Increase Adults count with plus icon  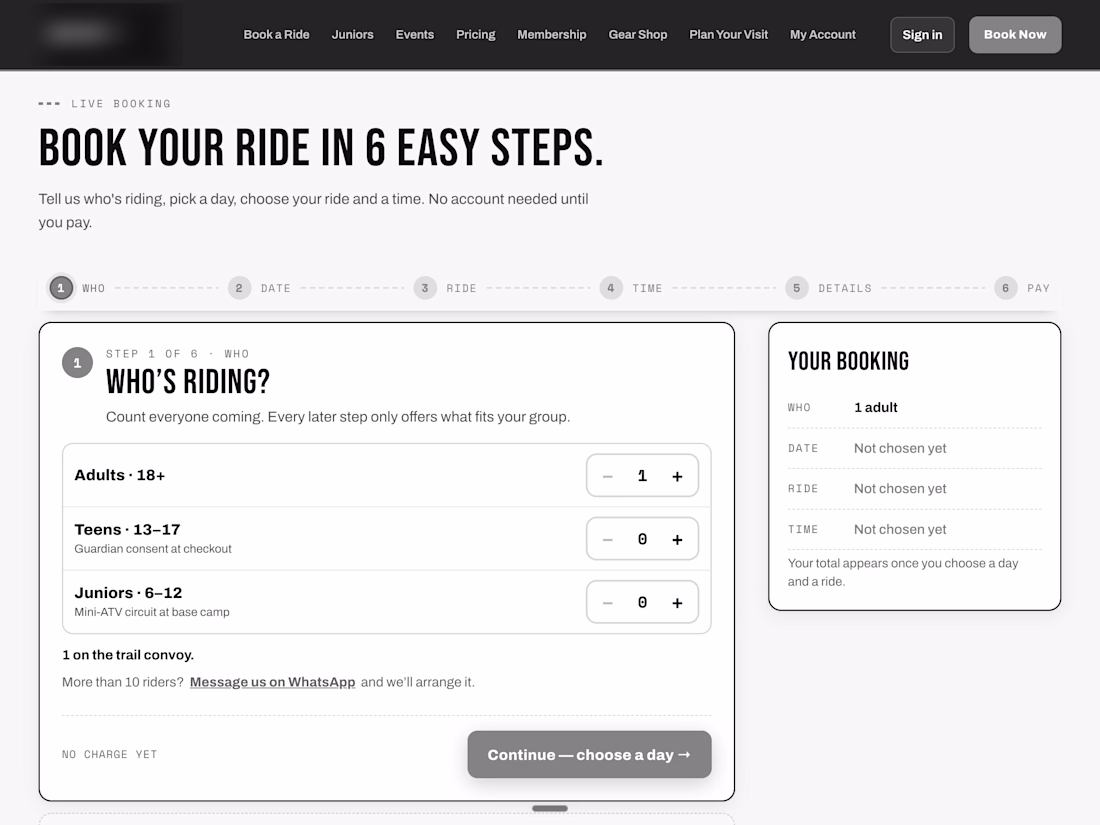point(677,476)
